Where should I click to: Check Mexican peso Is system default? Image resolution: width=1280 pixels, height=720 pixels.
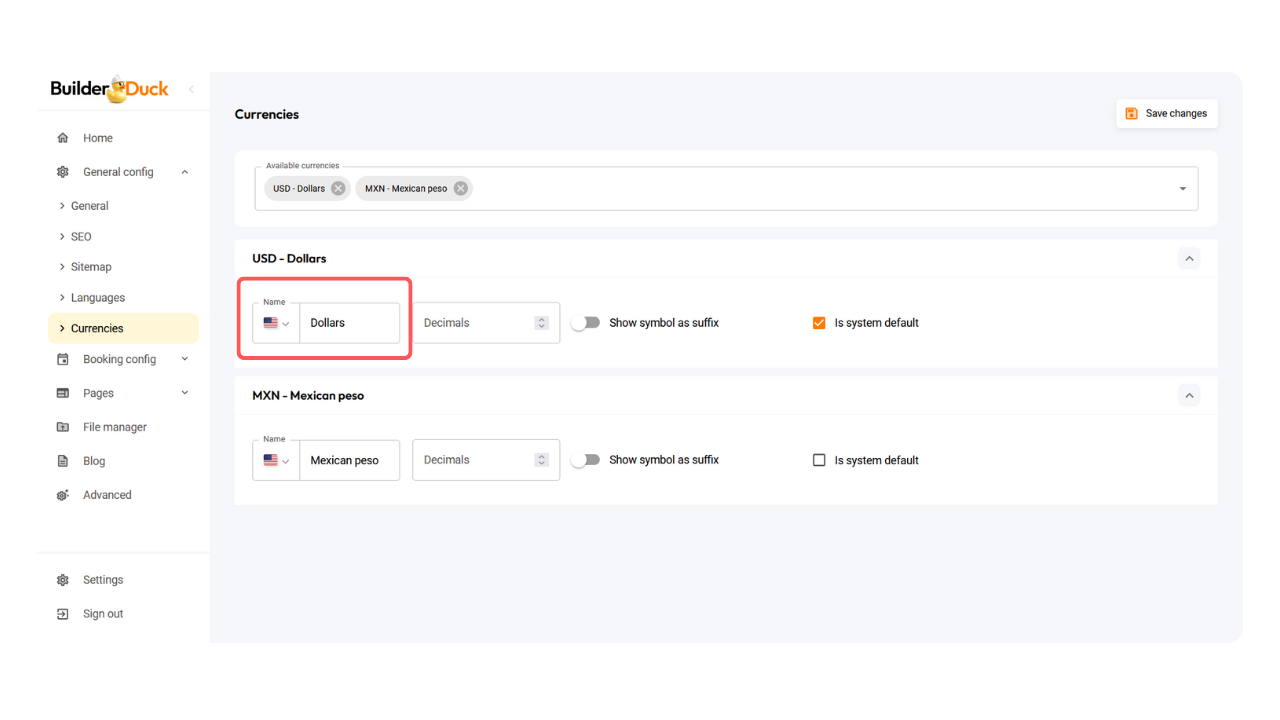pyautogui.click(x=819, y=460)
